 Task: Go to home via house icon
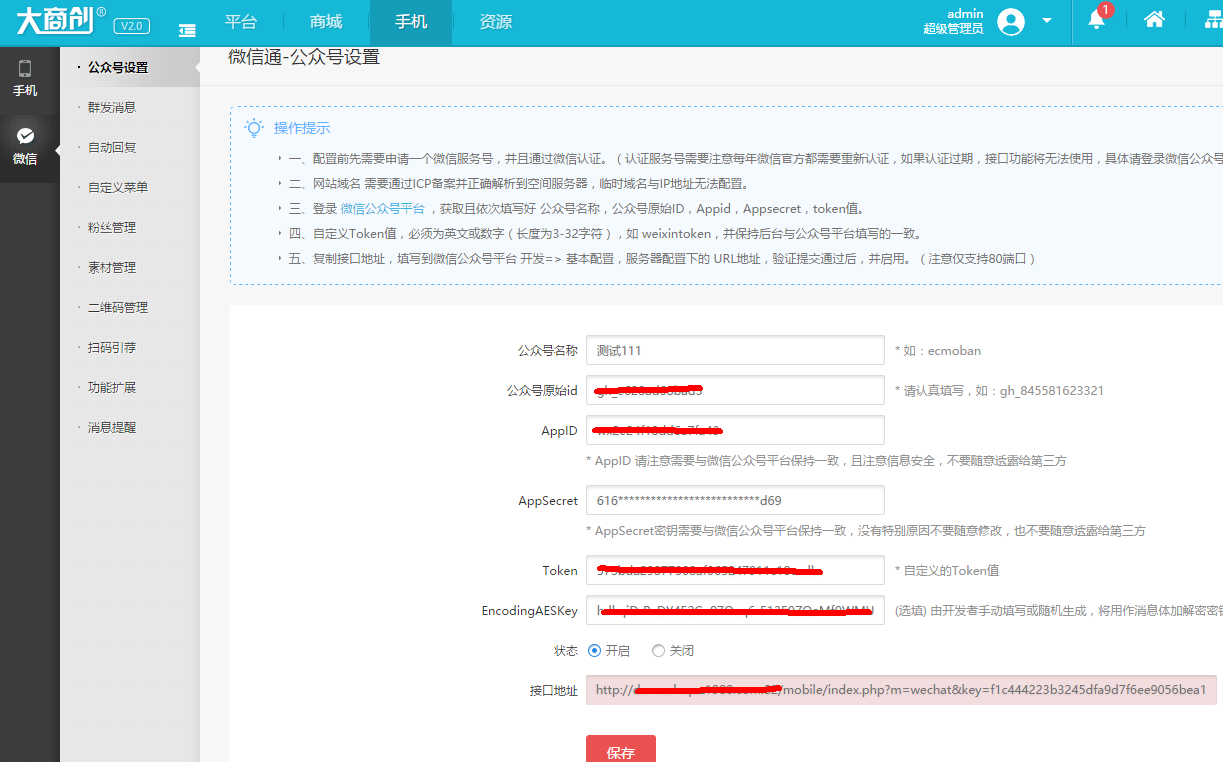1154,20
